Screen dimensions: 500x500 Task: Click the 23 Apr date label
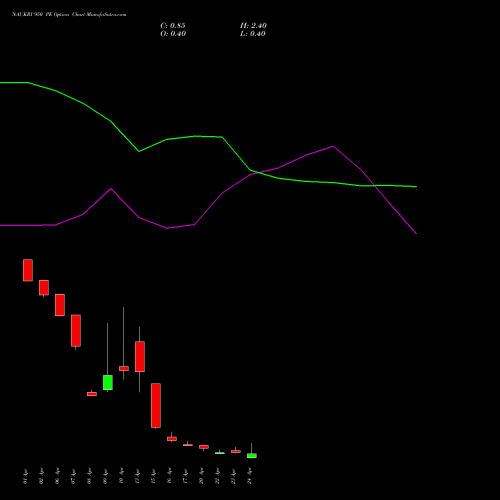point(234,476)
